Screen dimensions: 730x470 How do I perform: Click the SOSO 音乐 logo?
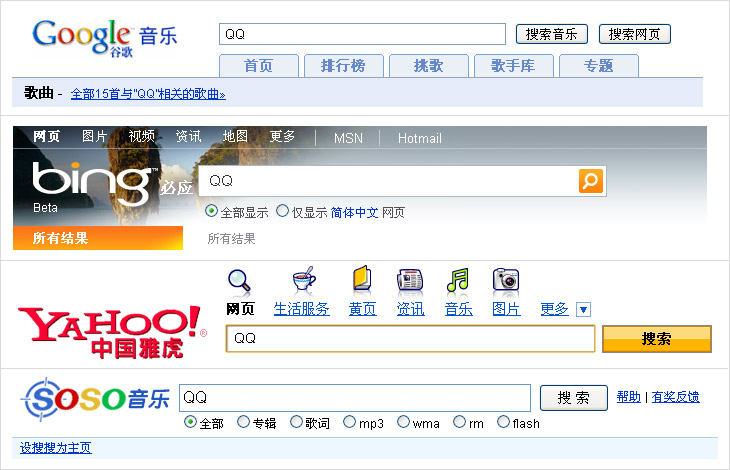pos(95,399)
